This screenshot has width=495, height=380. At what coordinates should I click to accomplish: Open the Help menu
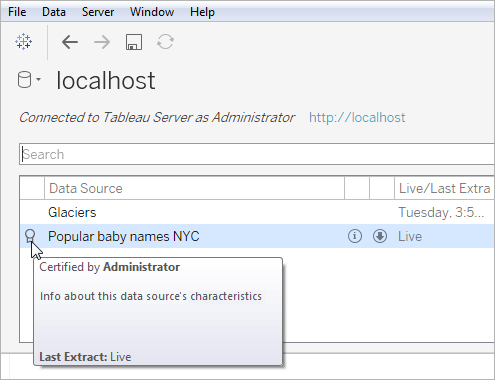(202, 12)
